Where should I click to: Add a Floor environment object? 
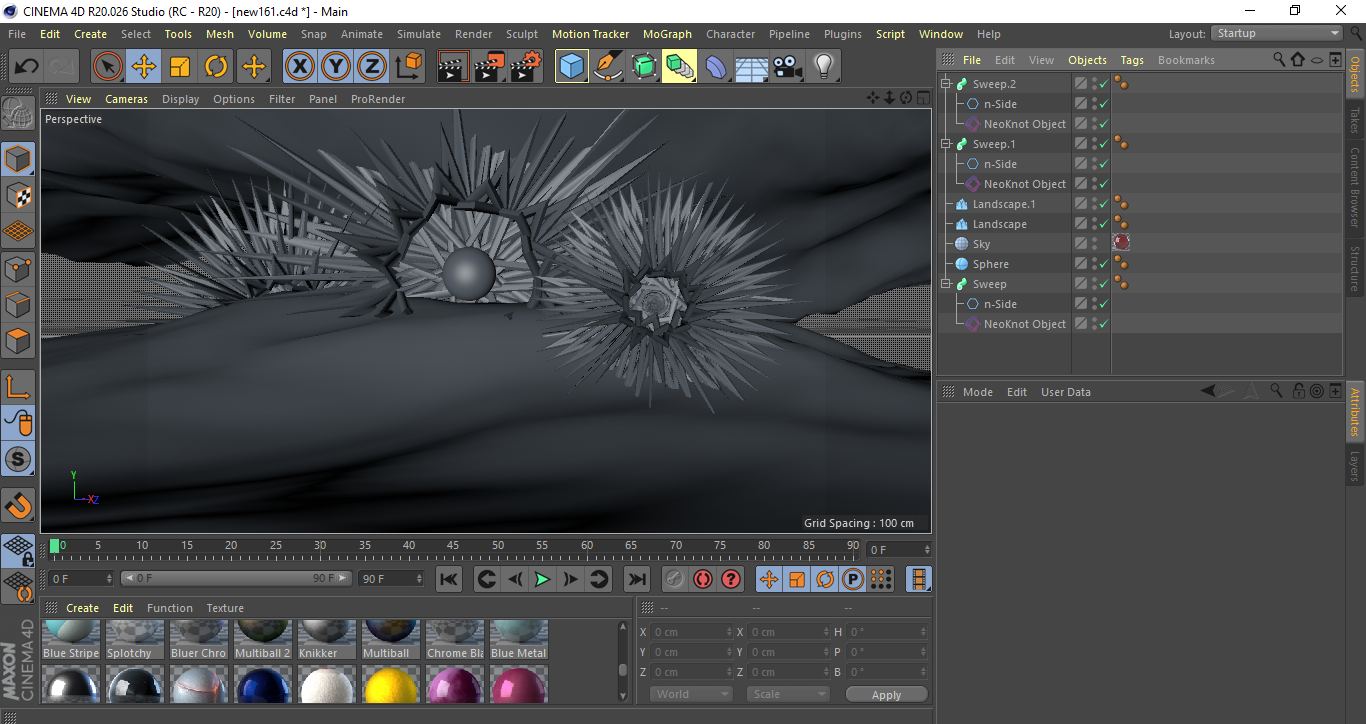(x=752, y=67)
